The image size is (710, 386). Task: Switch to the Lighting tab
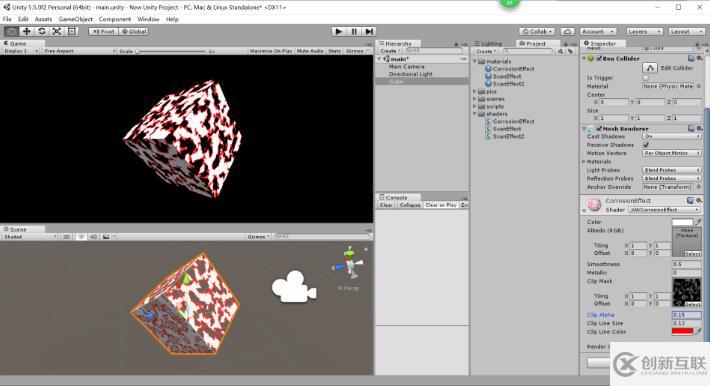[x=488, y=43]
